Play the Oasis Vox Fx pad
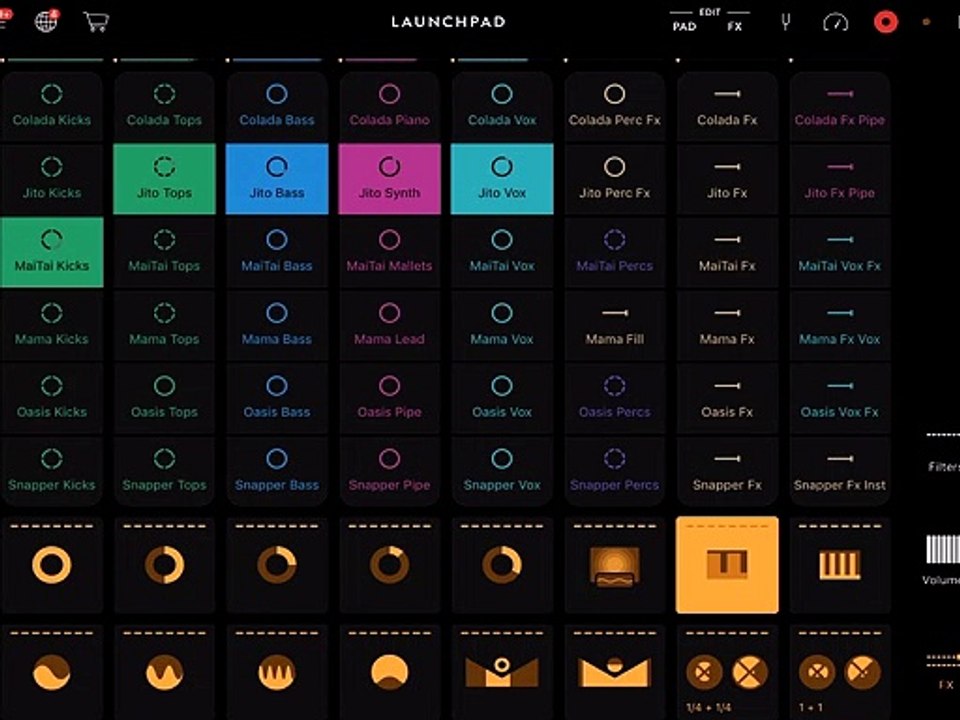 click(x=840, y=398)
